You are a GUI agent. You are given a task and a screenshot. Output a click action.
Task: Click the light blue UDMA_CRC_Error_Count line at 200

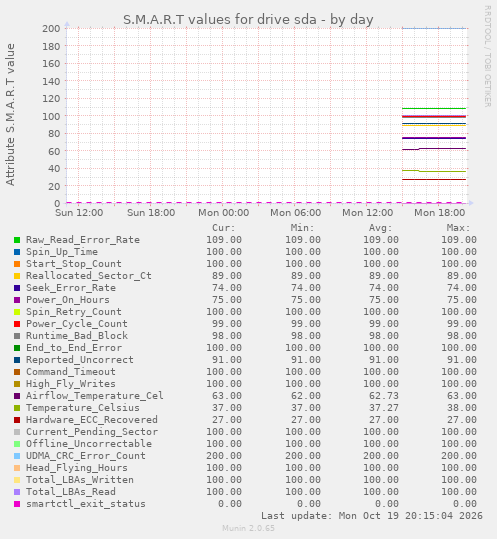click(x=434, y=29)
